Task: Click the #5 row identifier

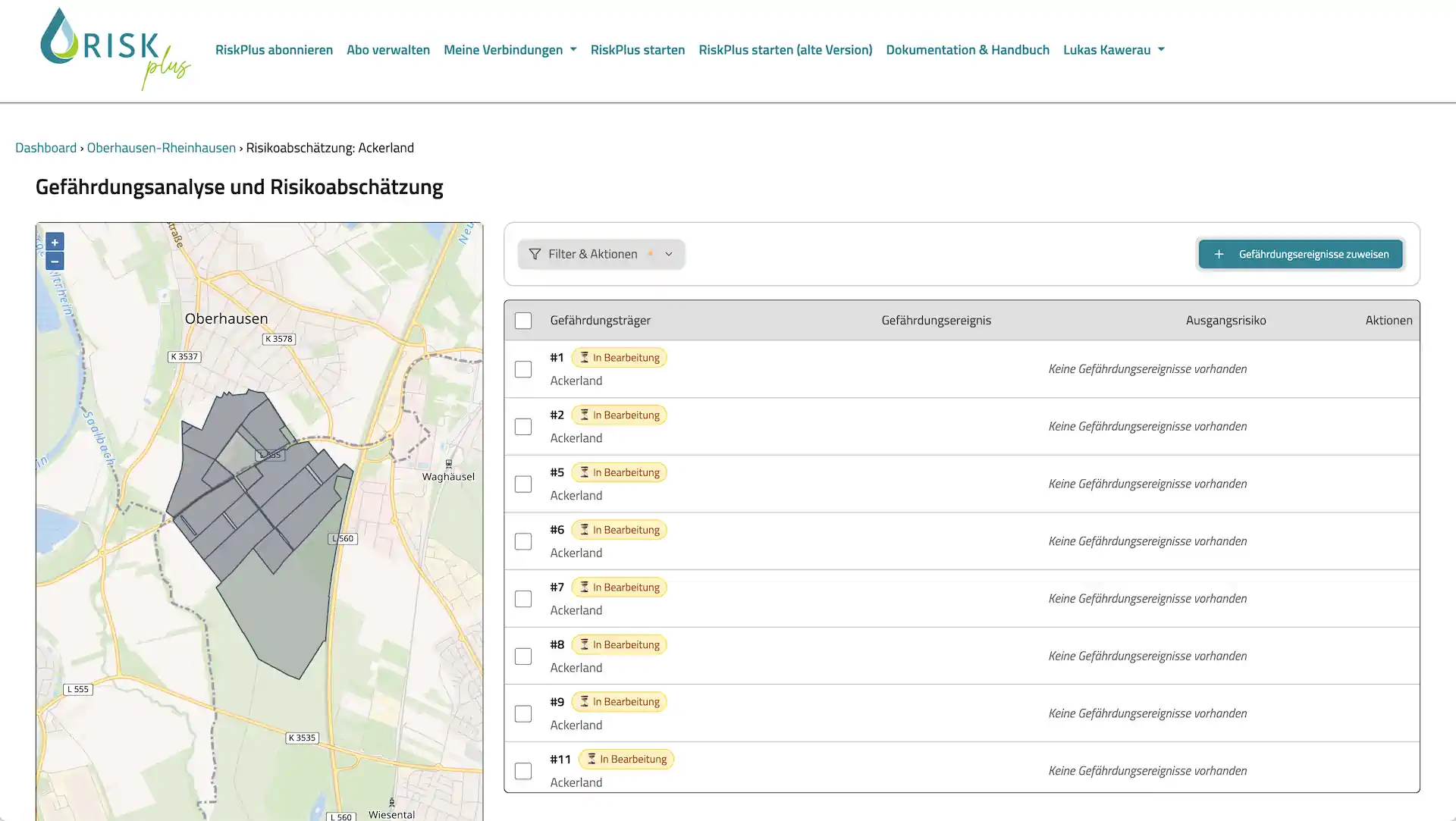Action: (557, 472)
